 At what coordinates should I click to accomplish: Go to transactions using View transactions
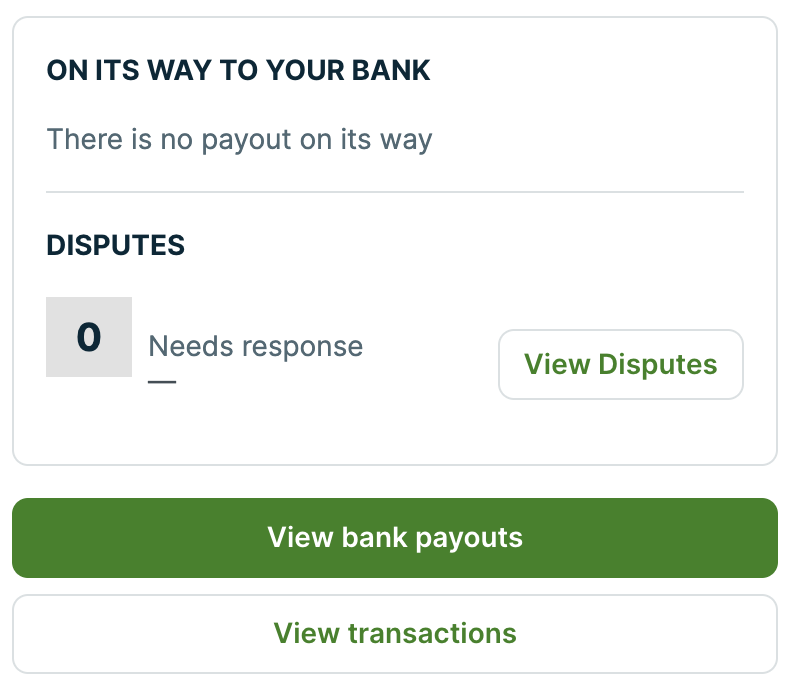click(x=395, y=633)
